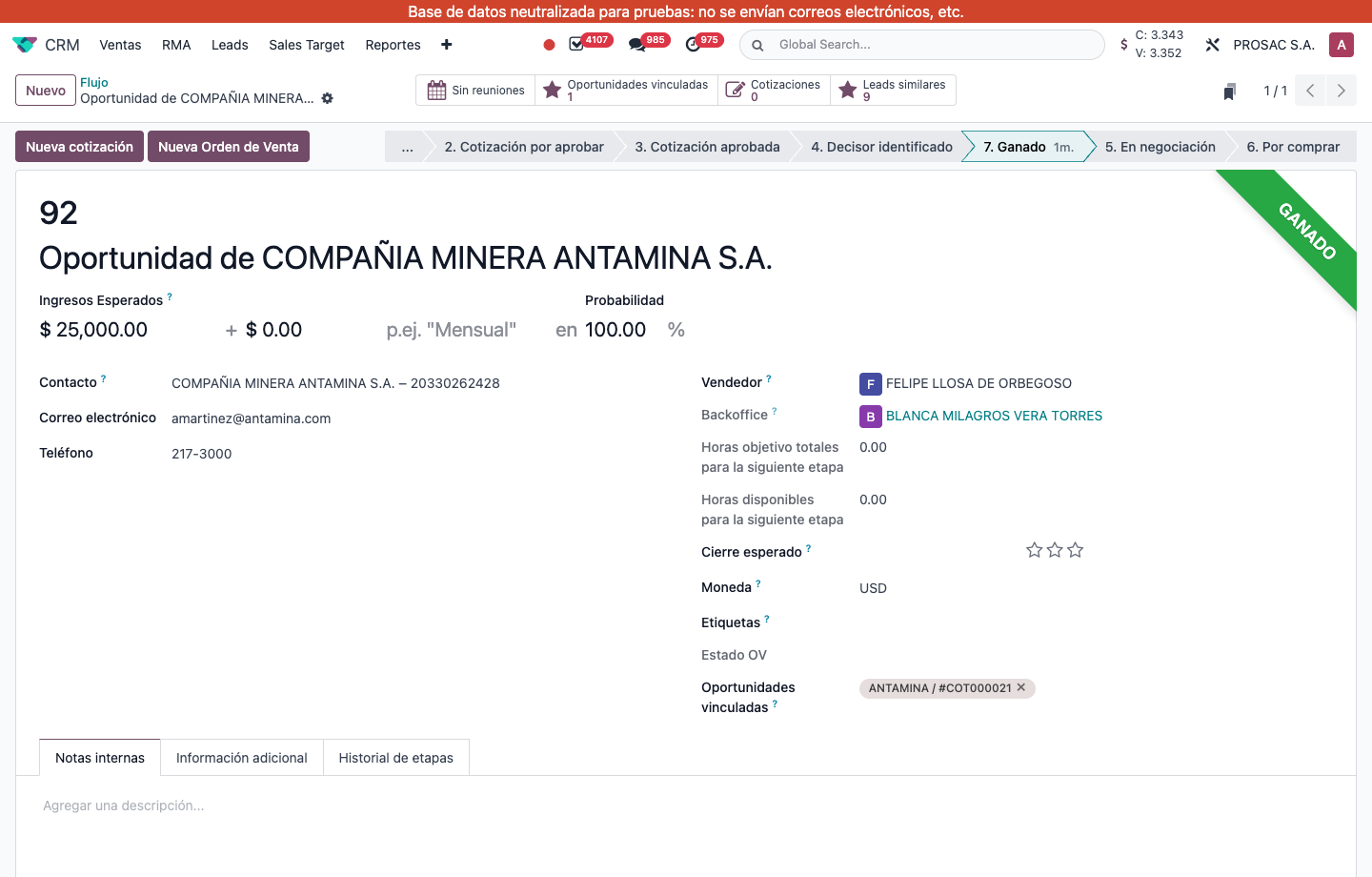Switch to Información adicional tab
1372x877 pixels.
click(242, 758)
